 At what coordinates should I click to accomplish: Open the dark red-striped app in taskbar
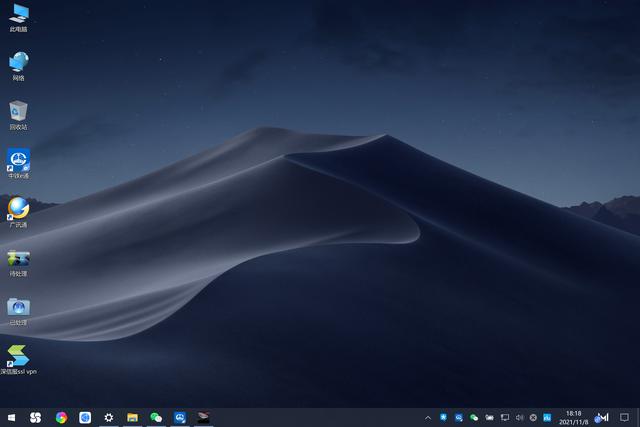(x=203, y=417)
